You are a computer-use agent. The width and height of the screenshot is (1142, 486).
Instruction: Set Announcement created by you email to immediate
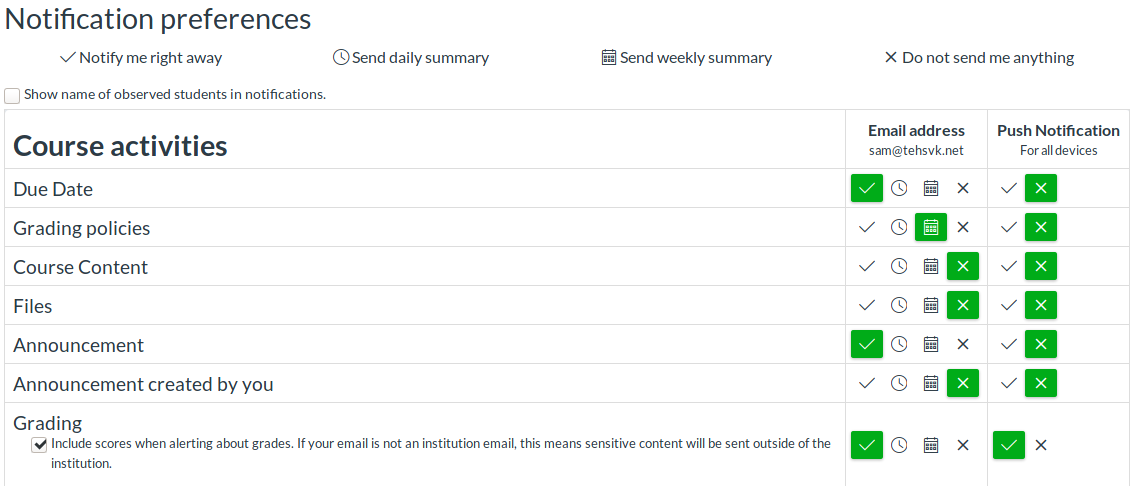coord(867,383)
